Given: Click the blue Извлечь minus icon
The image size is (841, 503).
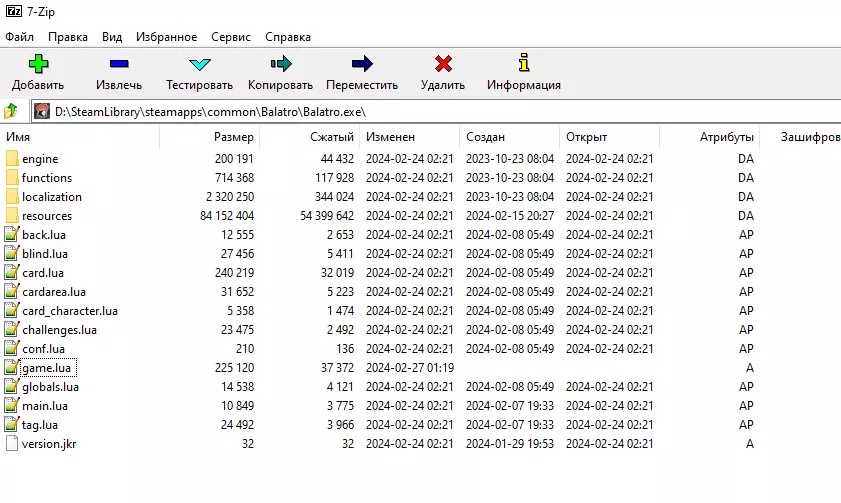Looking at the screenshot, I should [119, 64].
